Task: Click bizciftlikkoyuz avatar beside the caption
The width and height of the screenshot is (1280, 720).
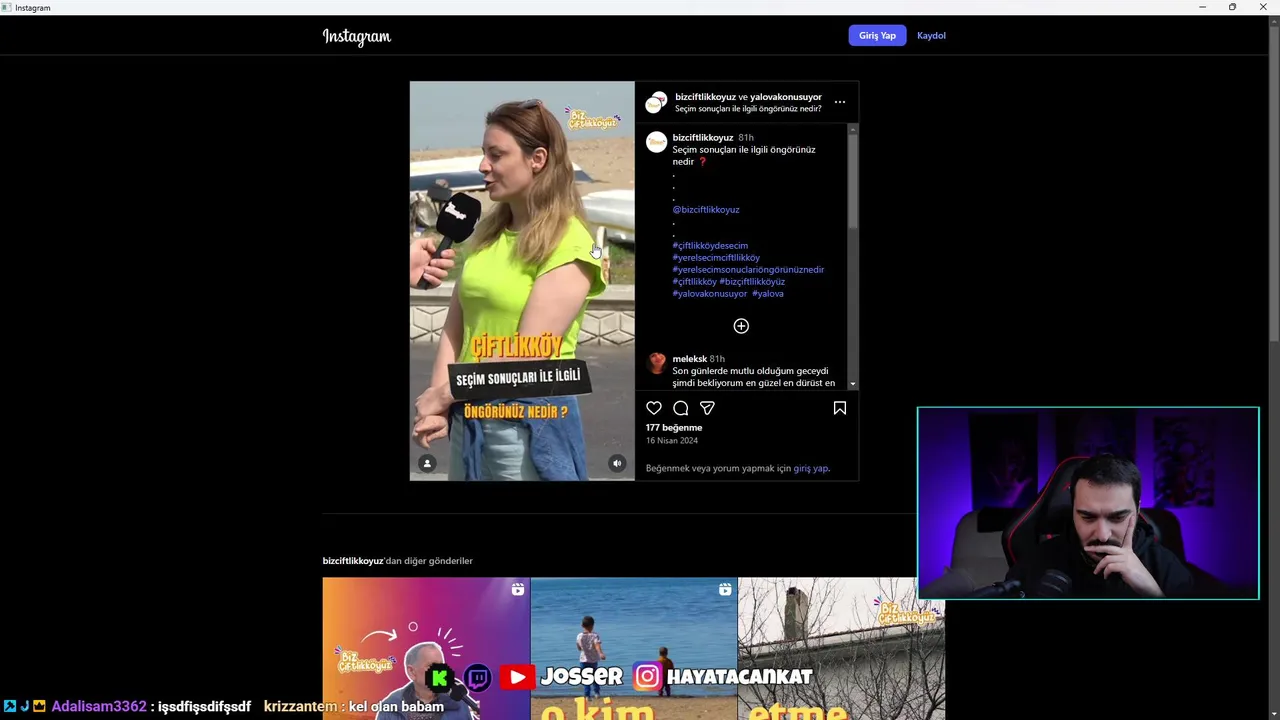Action: point(656,143)
